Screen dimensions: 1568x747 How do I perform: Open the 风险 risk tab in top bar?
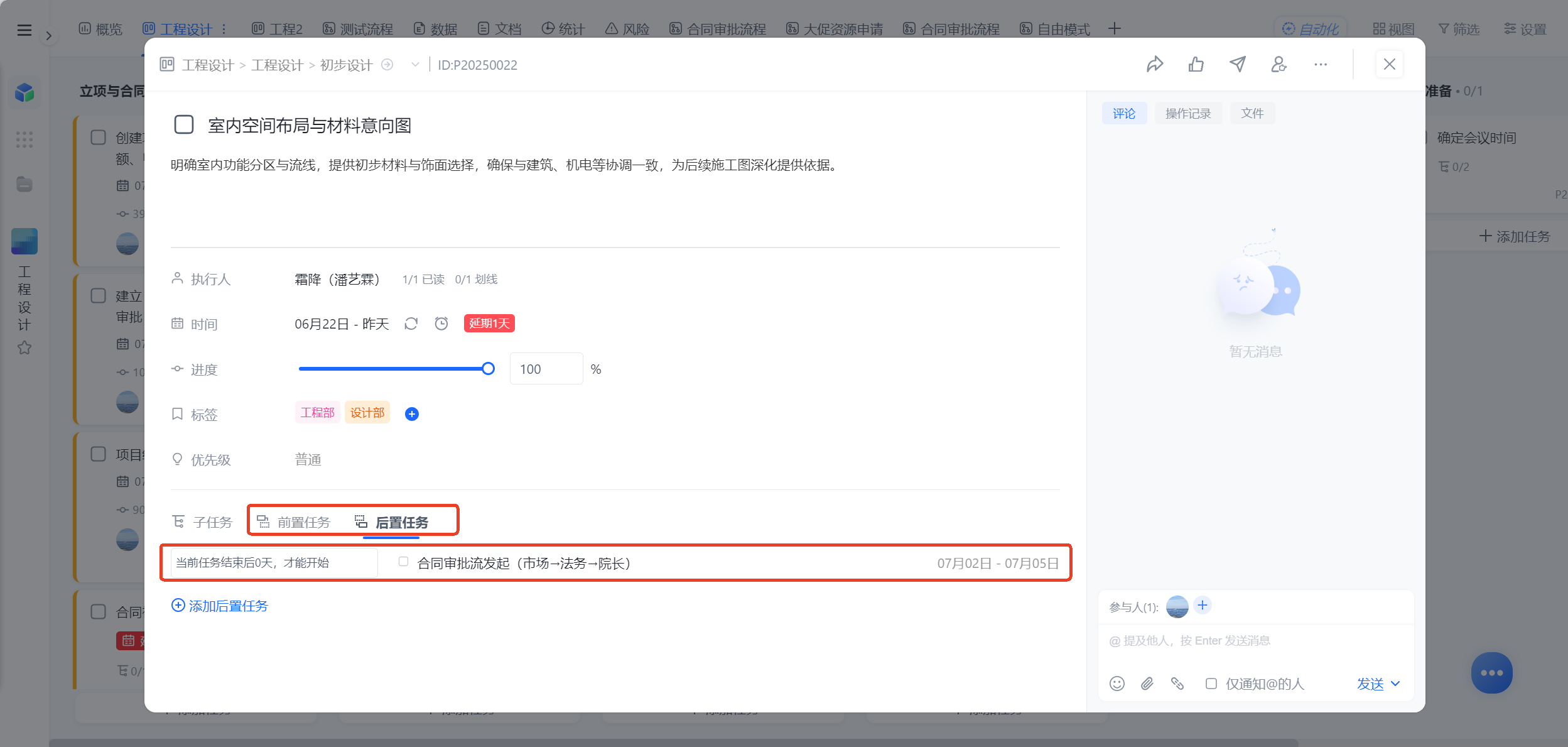(627, 29)
